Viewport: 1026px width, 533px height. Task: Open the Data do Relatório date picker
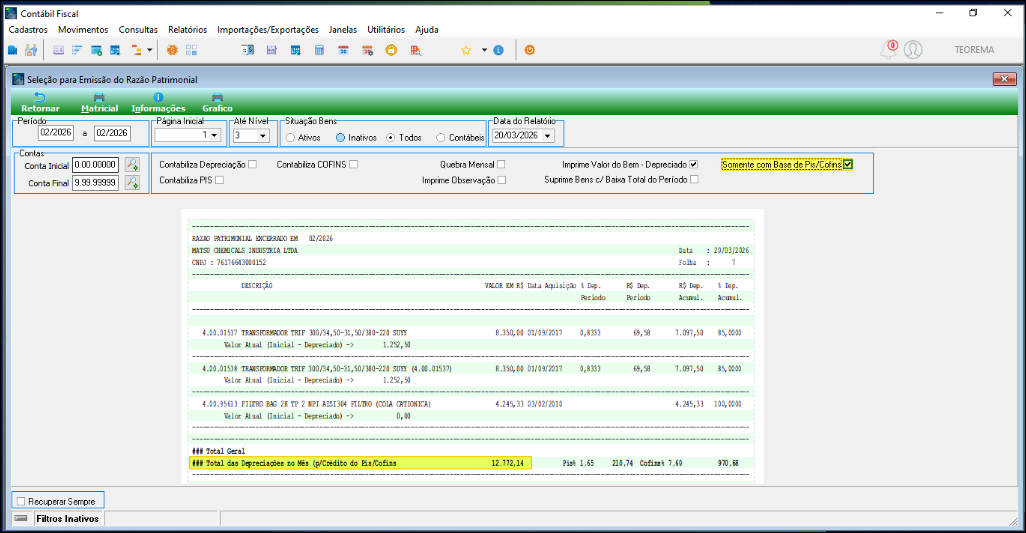click(x=548, y=135)
